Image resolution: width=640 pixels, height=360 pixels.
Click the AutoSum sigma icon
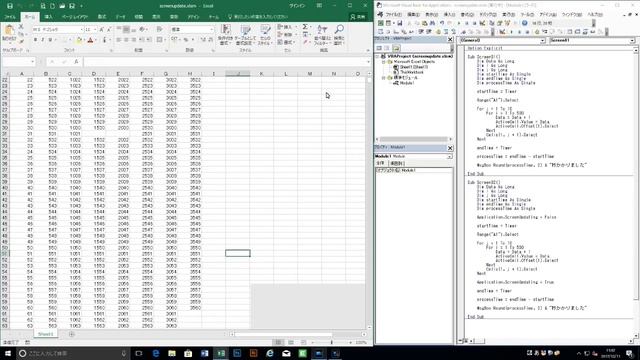click(305, 27)
